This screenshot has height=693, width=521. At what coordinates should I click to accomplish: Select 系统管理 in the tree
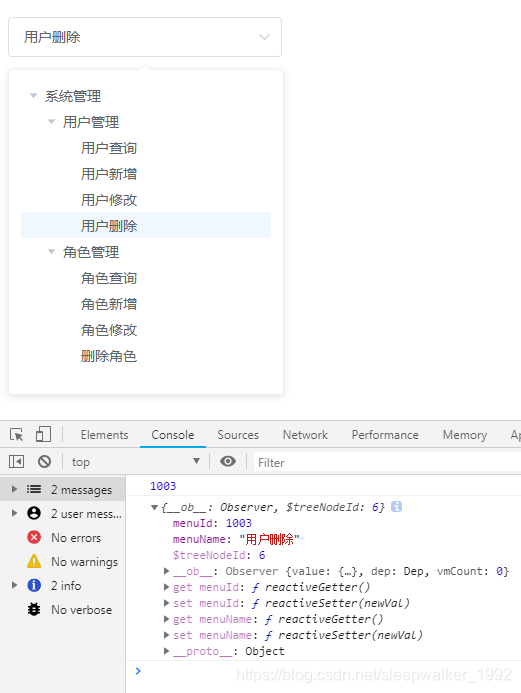pyautogui.click(x=73, y=96)
